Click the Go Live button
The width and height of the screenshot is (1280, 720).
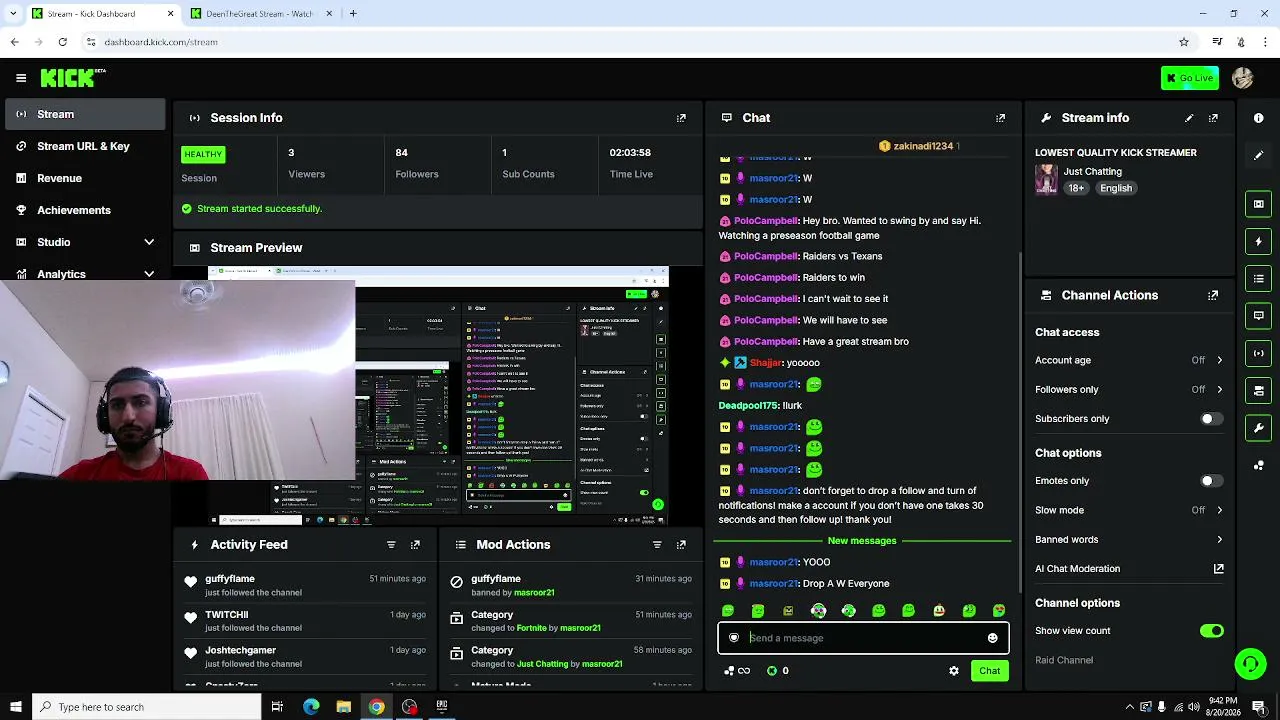pyautogui.click(x=1190, y=78)
